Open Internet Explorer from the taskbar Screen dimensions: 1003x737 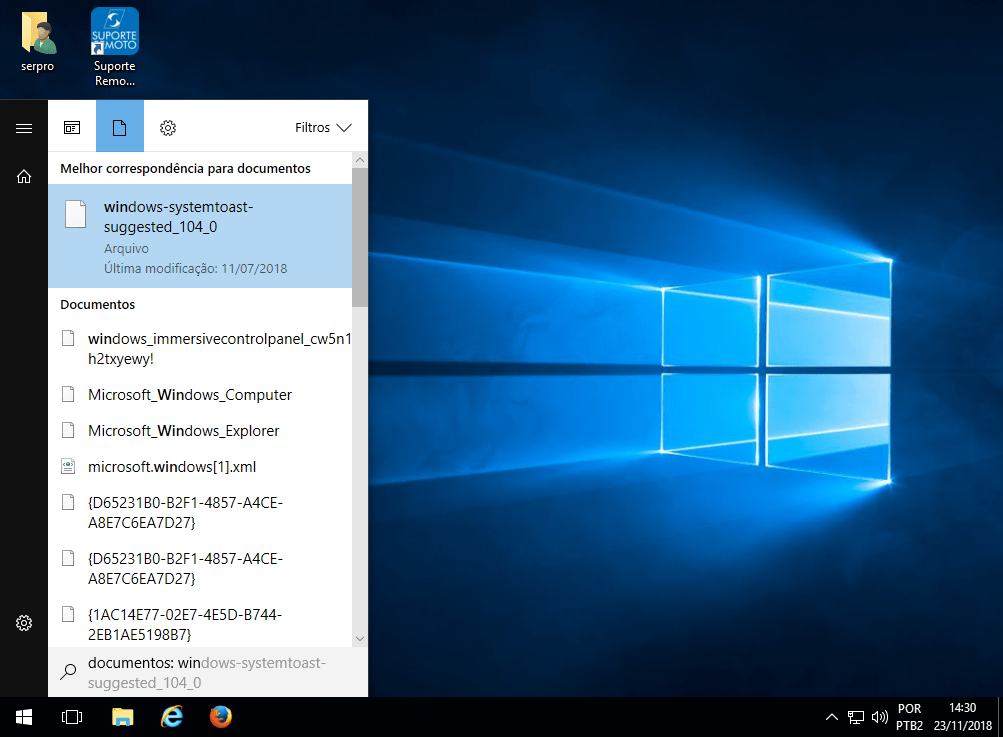[172, 717]
